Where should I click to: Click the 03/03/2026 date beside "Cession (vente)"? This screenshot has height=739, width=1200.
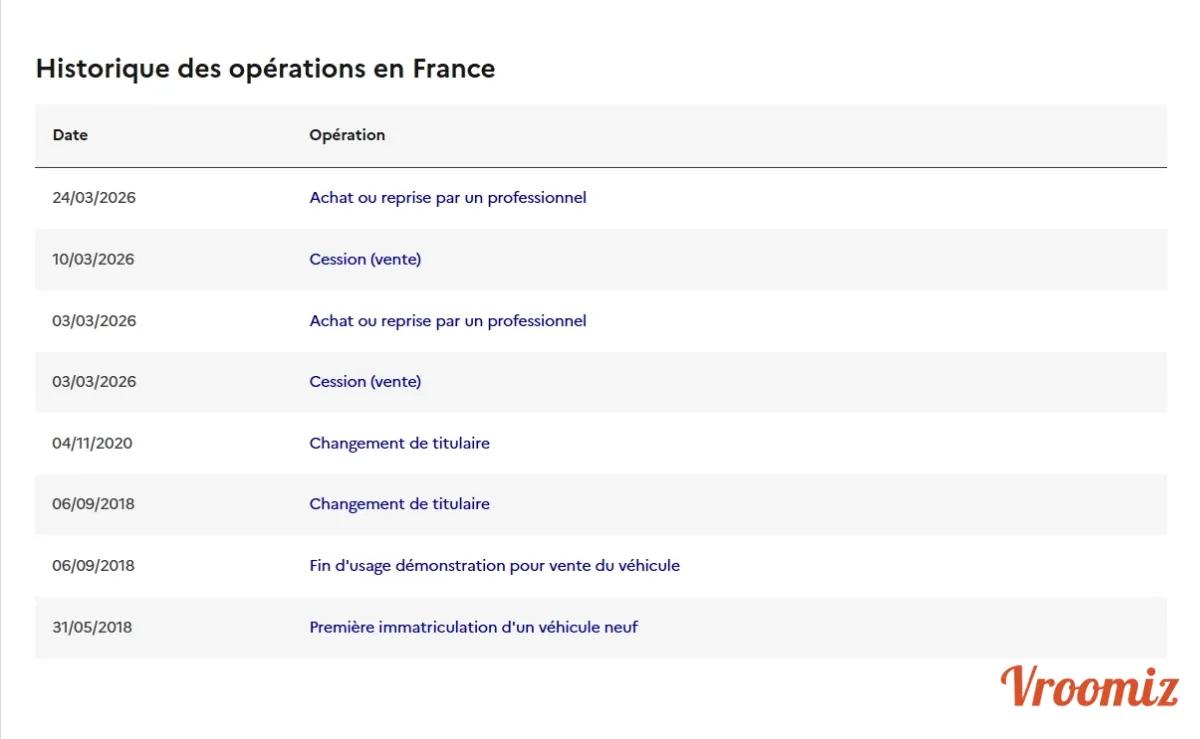[94, 382]
